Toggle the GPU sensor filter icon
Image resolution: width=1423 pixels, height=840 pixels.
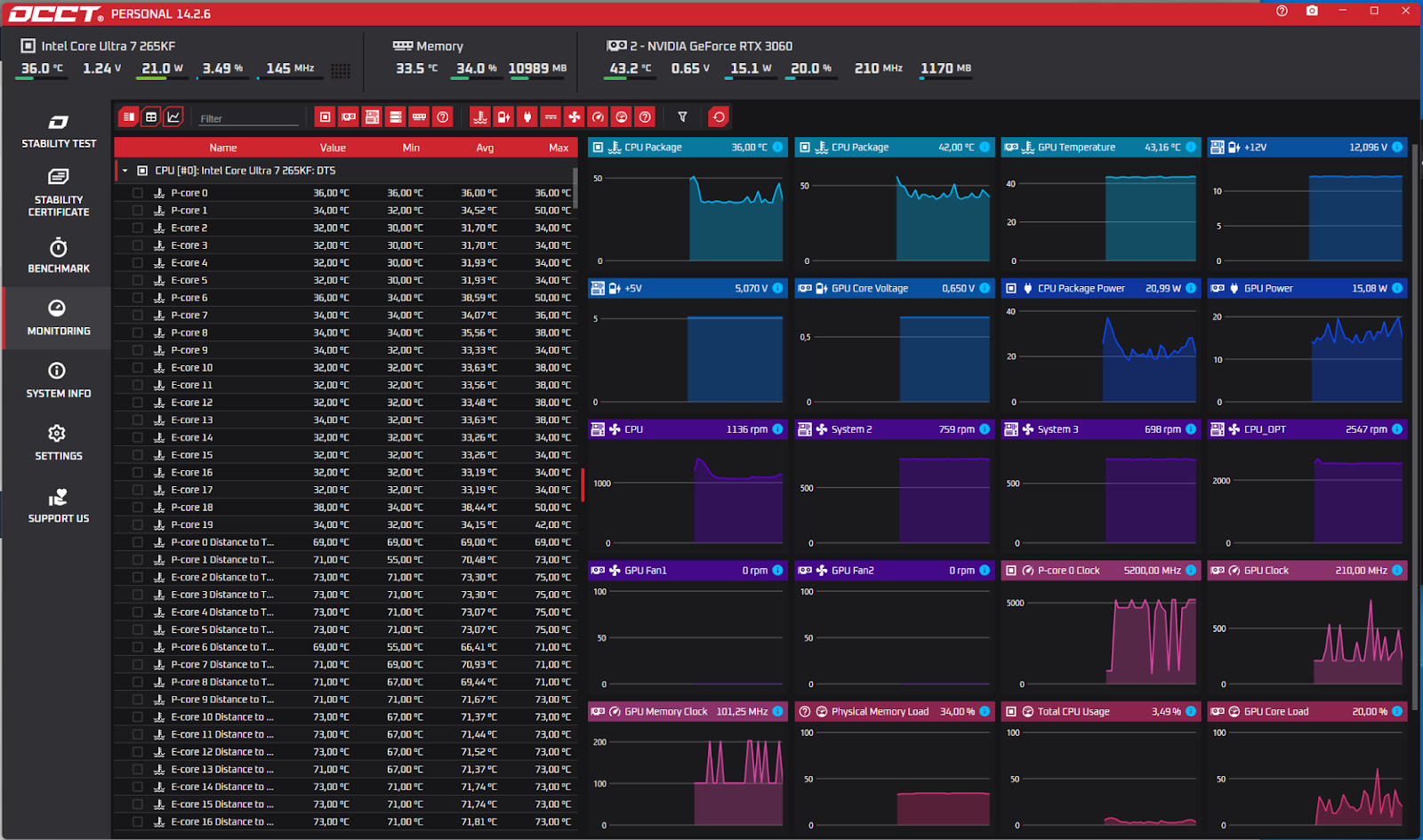(x=349, y=116)
